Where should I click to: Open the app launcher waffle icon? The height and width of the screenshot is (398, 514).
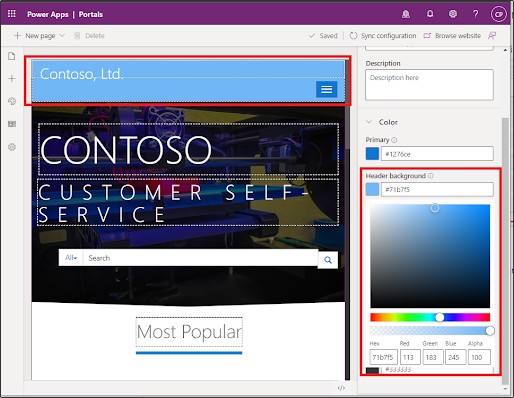[x=12, y=14]
